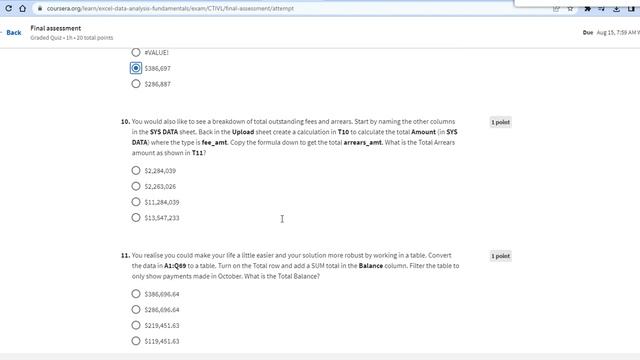
Task: Click the Final assessment title text
Action: [56, 28]
